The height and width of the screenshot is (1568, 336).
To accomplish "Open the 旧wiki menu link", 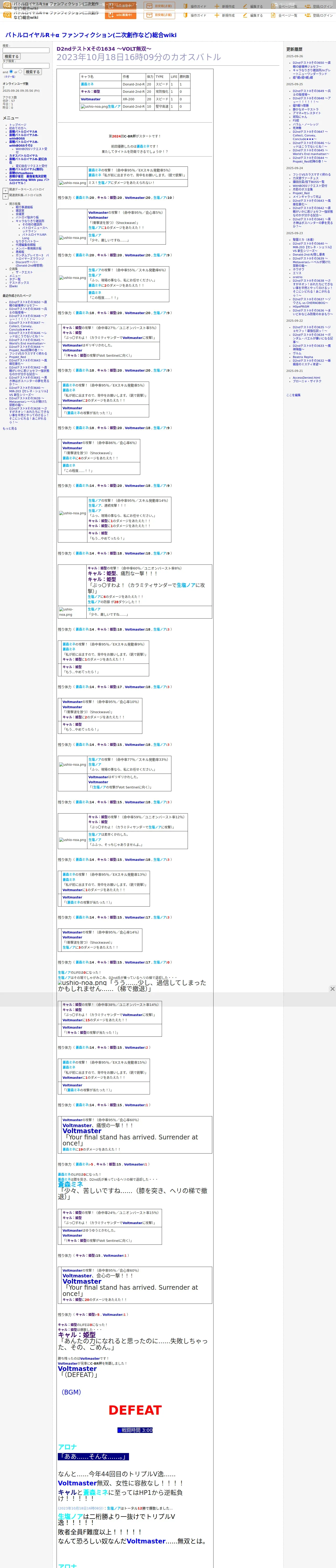I will [x=13, y=286].
